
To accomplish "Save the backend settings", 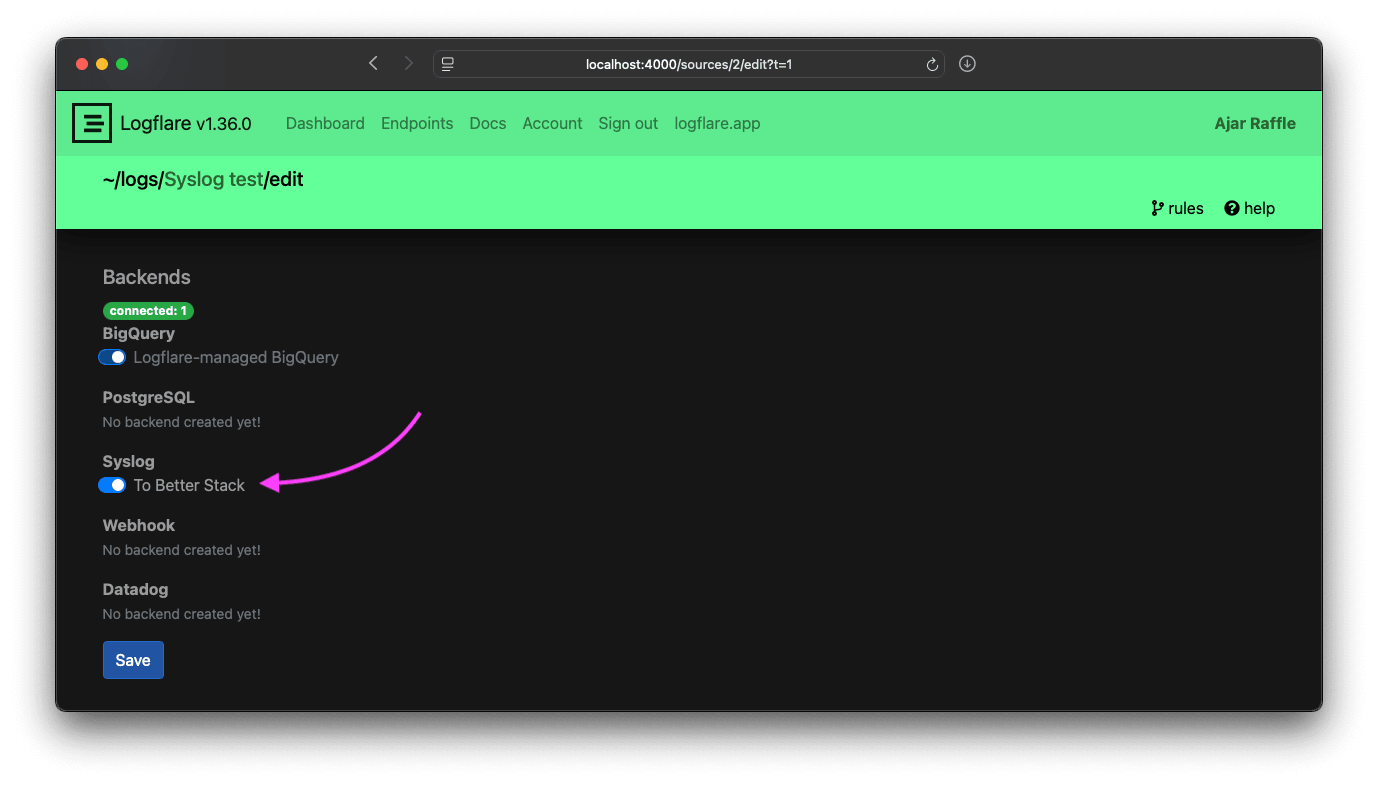I will point(133,660).
